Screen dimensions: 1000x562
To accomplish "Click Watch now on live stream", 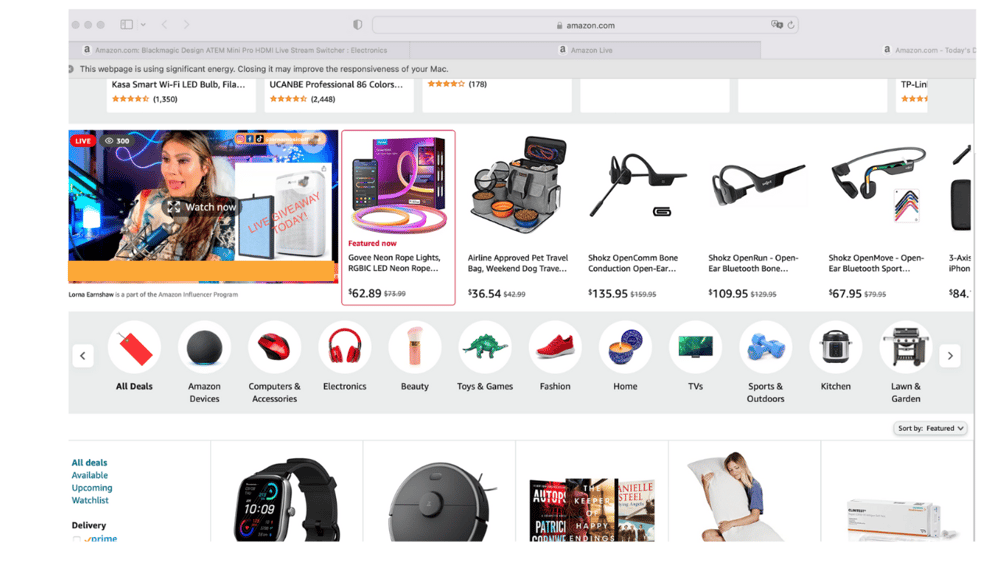I will click(x=202, y=207).
